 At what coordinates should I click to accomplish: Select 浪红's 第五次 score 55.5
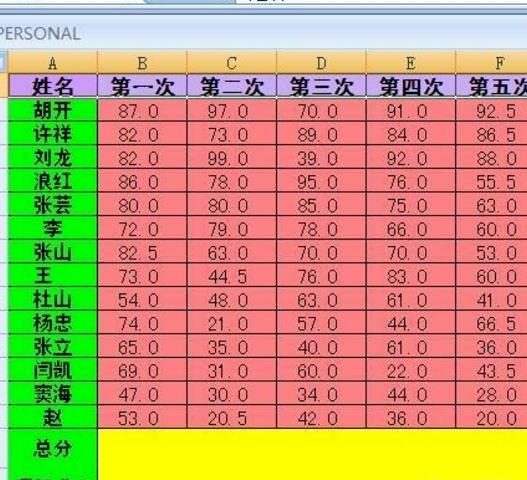click(491, 181)
